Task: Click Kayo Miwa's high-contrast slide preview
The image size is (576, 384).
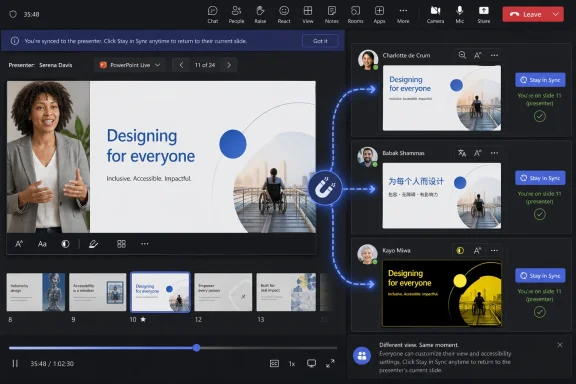Action: pyautogui.click(x=442, y=293)
